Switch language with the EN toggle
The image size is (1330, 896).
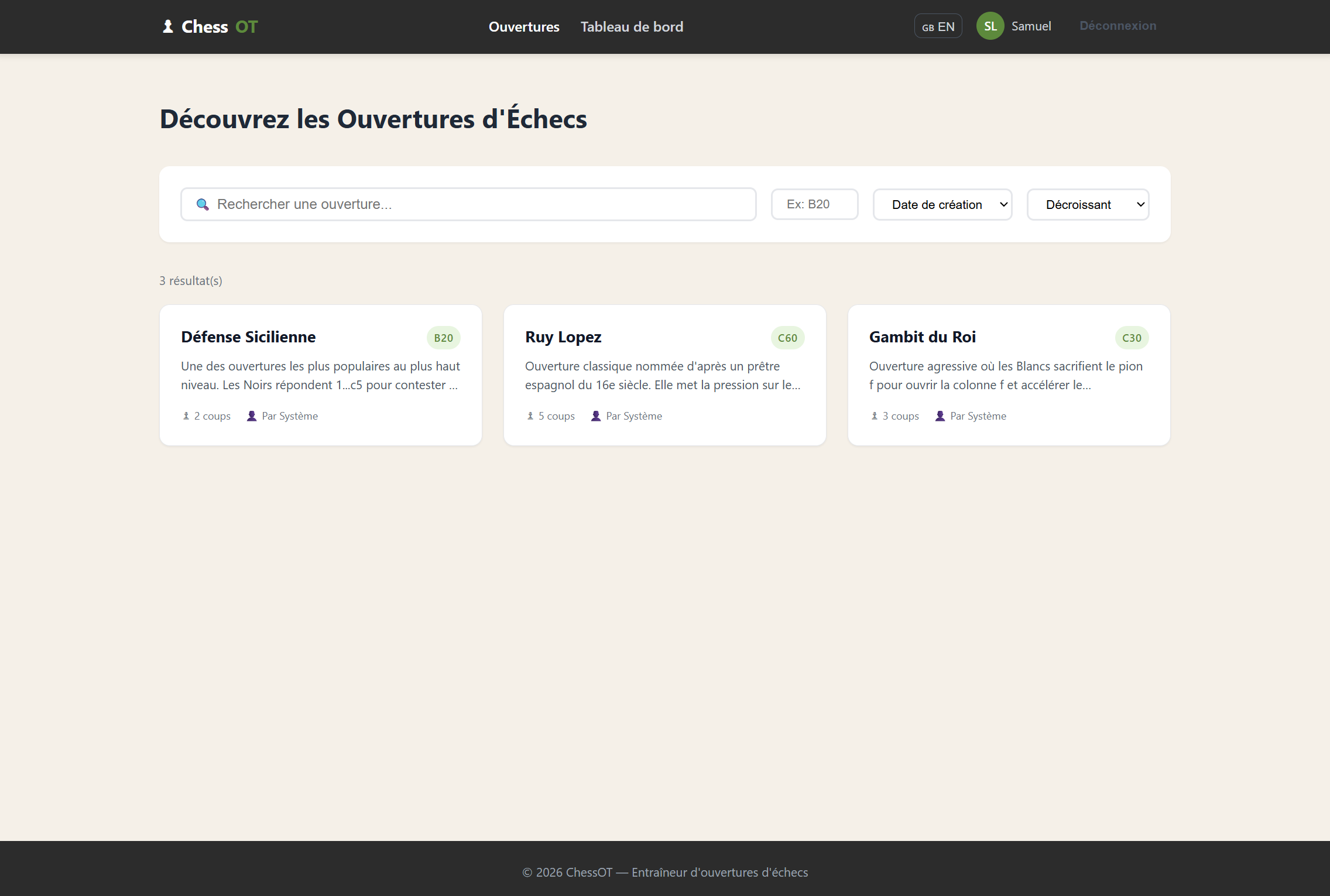click(938, 26)
